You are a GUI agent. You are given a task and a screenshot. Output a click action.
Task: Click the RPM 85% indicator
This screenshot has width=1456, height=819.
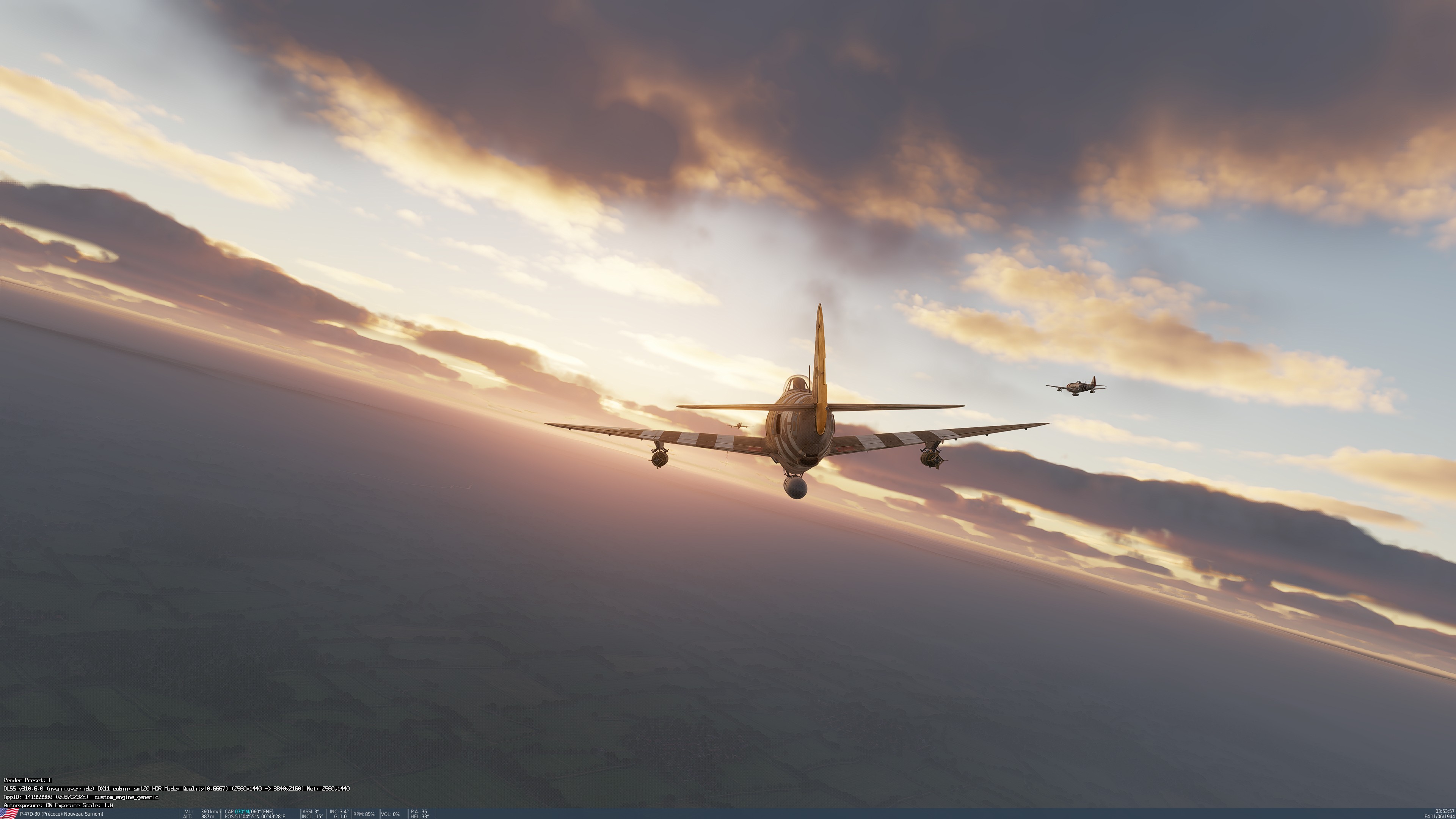tap(364, 814)
